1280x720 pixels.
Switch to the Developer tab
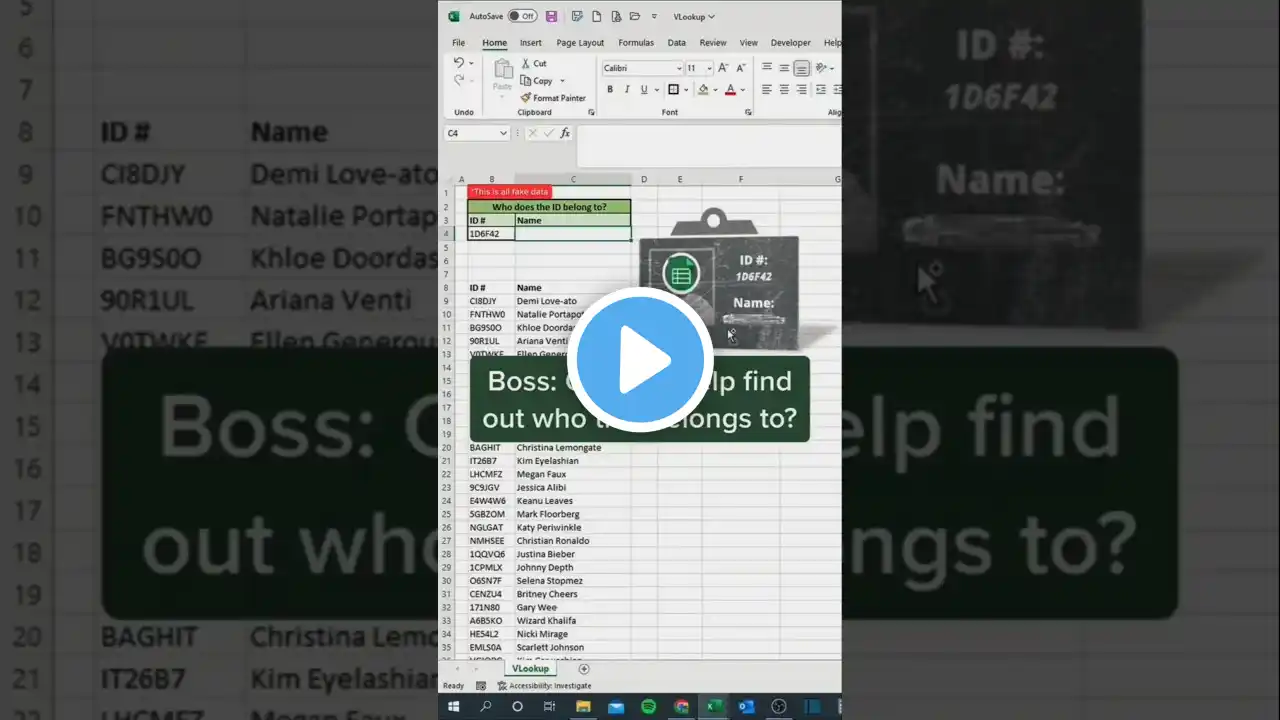[791, 43]
